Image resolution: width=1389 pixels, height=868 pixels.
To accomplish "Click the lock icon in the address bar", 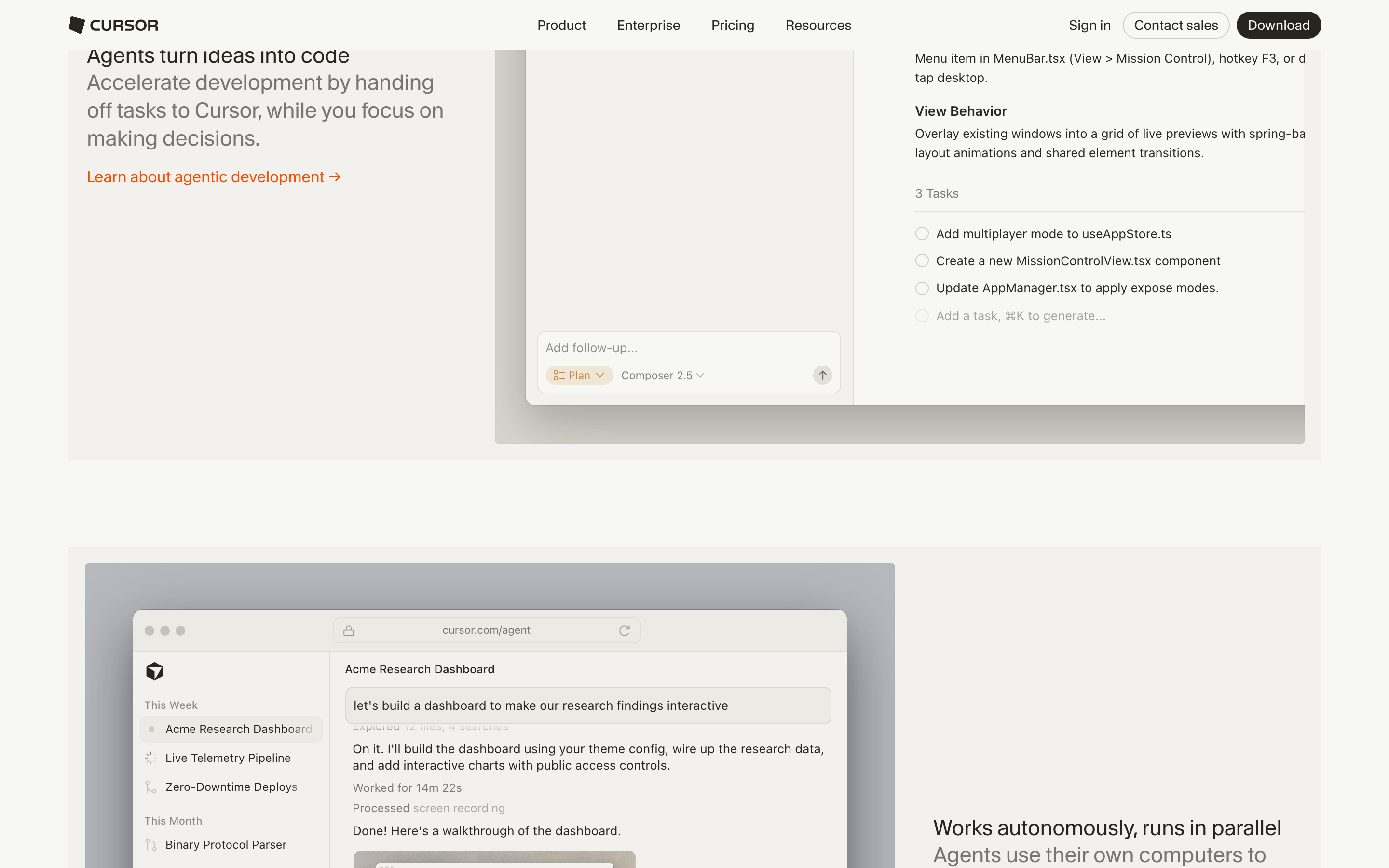I will (x=348, y=630).
